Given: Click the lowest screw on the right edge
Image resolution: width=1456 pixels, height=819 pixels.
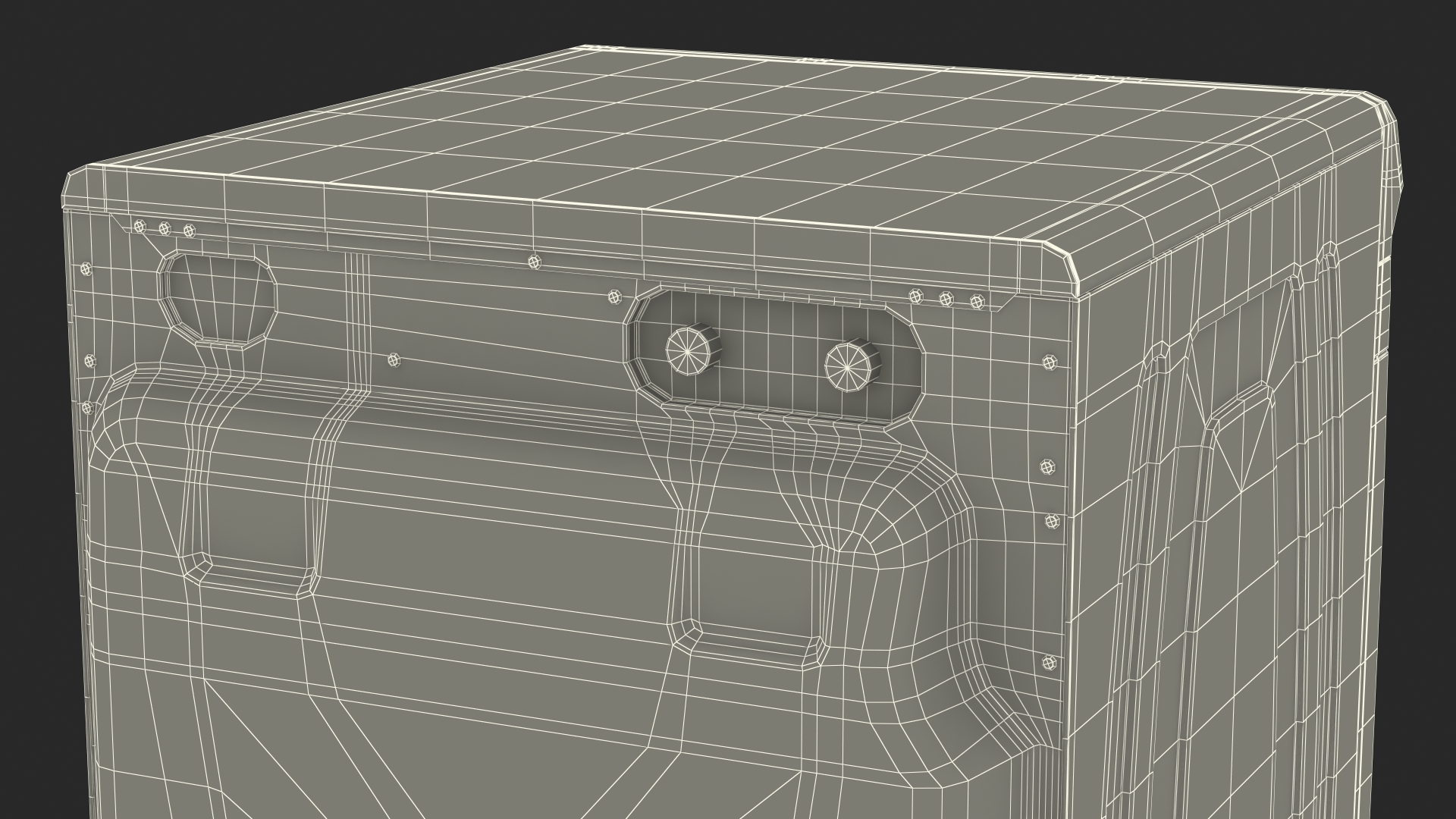Looking at the screenshot, I should pyautogui.click(x=1050, y=662).
